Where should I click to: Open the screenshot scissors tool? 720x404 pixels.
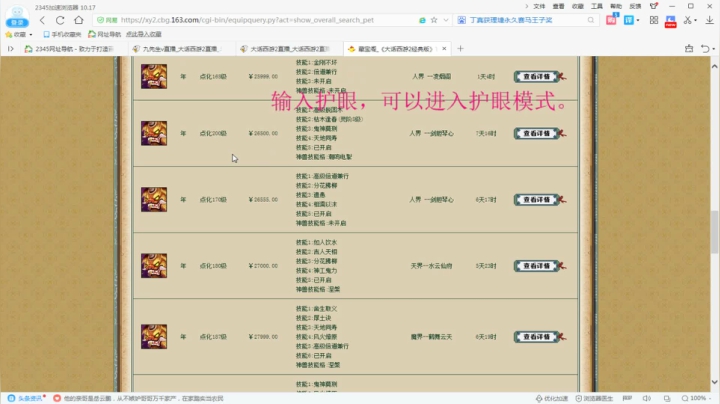click(687, 20)
